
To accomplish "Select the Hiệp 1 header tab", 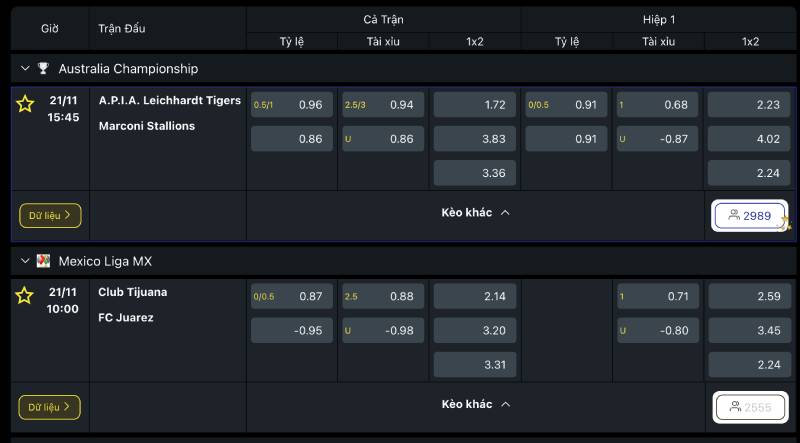I will tap(660, 20).
